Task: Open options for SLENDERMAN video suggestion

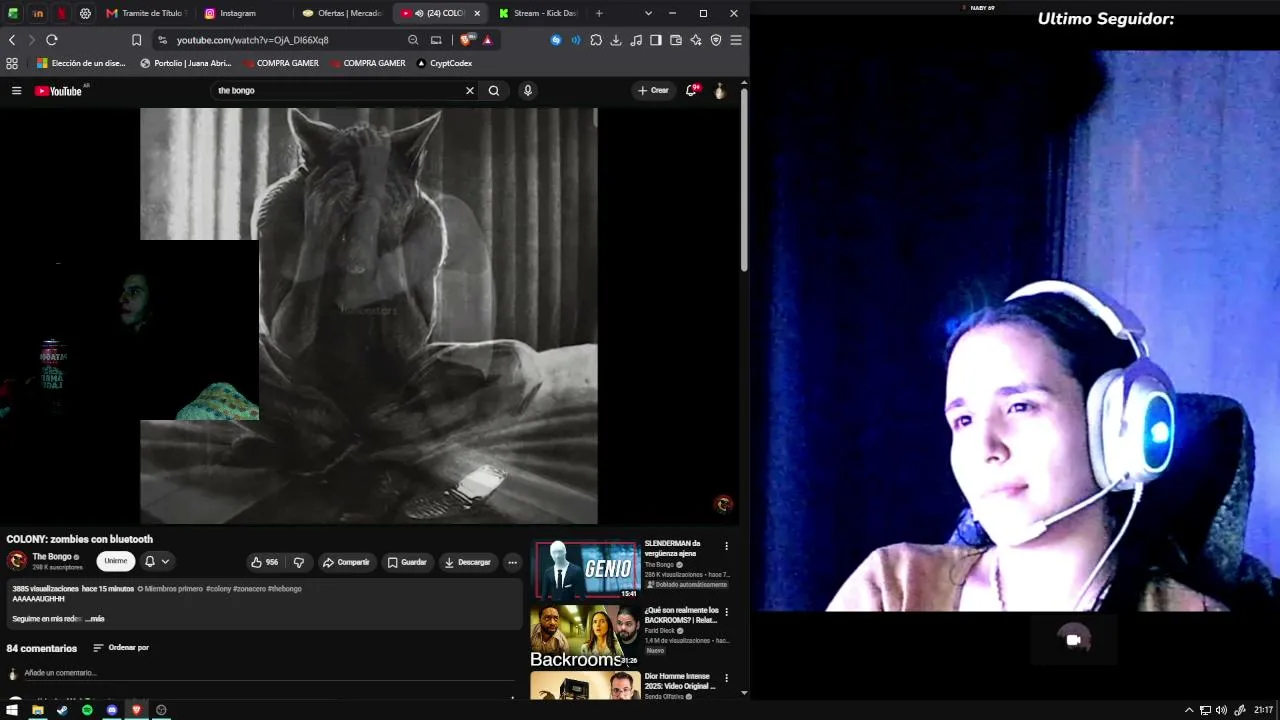Action: 727,546
